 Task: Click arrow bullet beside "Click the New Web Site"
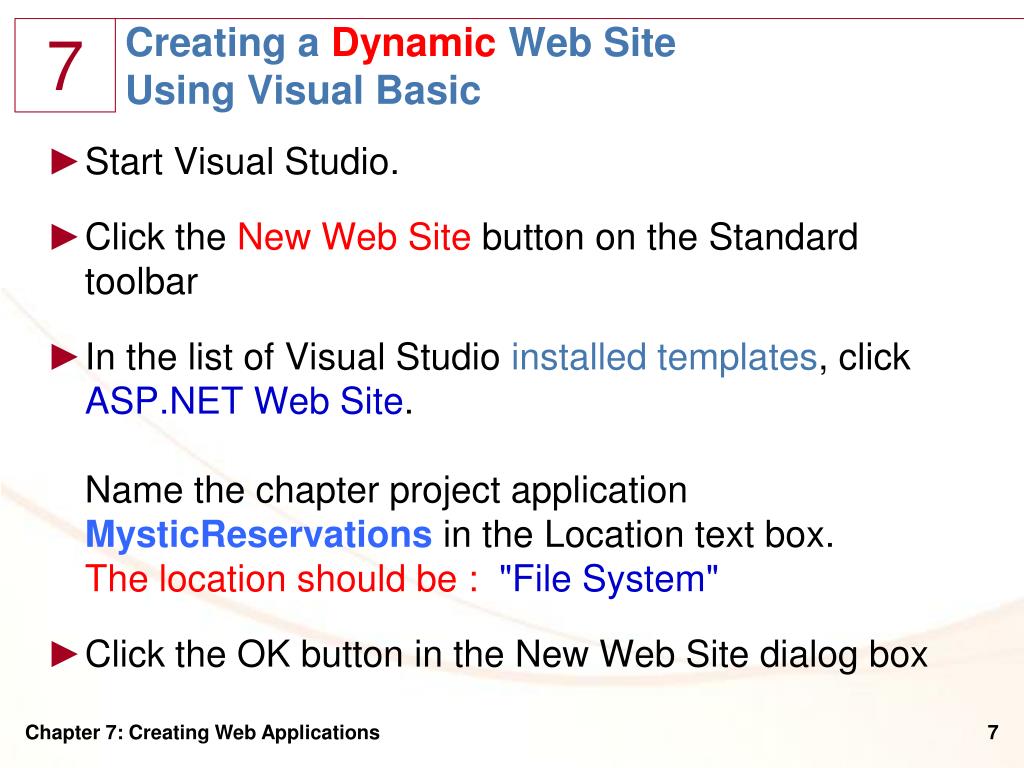click(64, 237)
